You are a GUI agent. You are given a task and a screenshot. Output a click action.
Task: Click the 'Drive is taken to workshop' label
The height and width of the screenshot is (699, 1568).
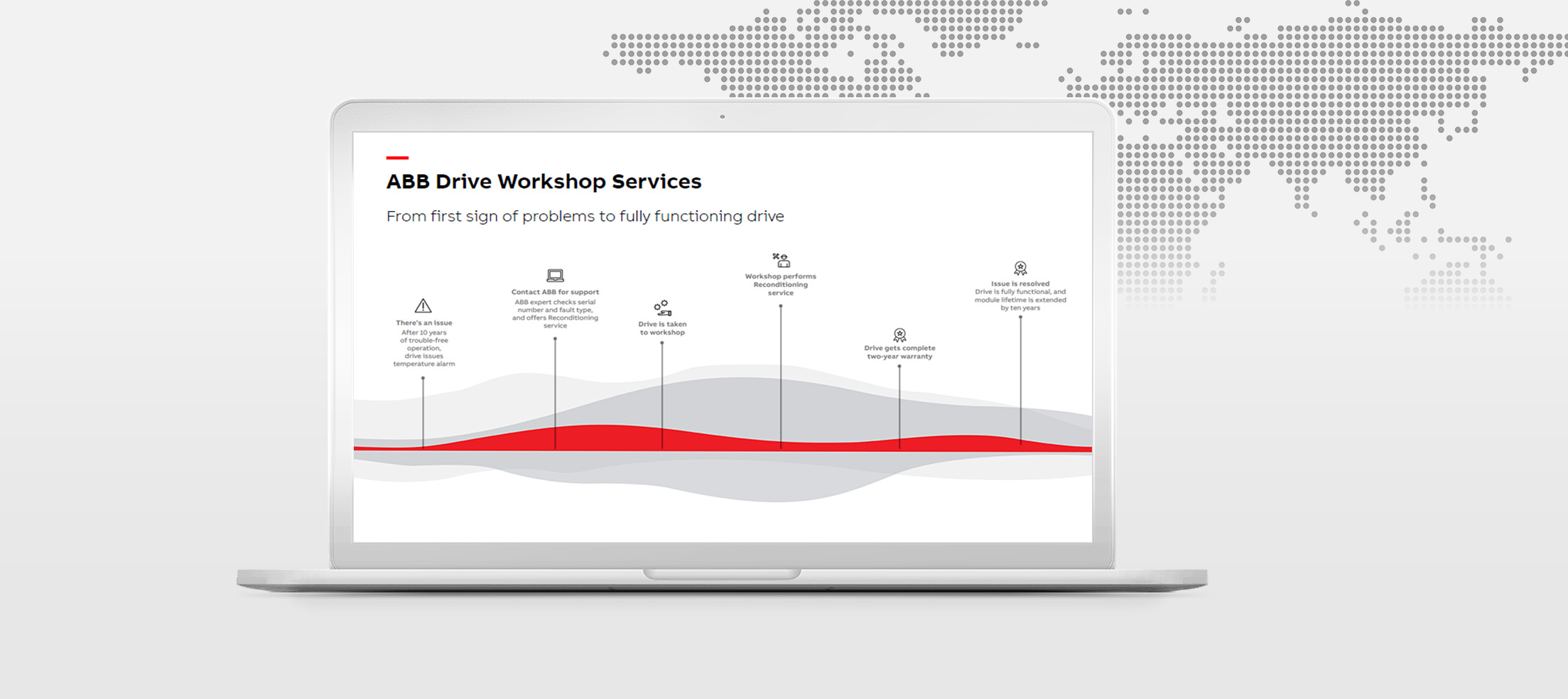[663, 328]
